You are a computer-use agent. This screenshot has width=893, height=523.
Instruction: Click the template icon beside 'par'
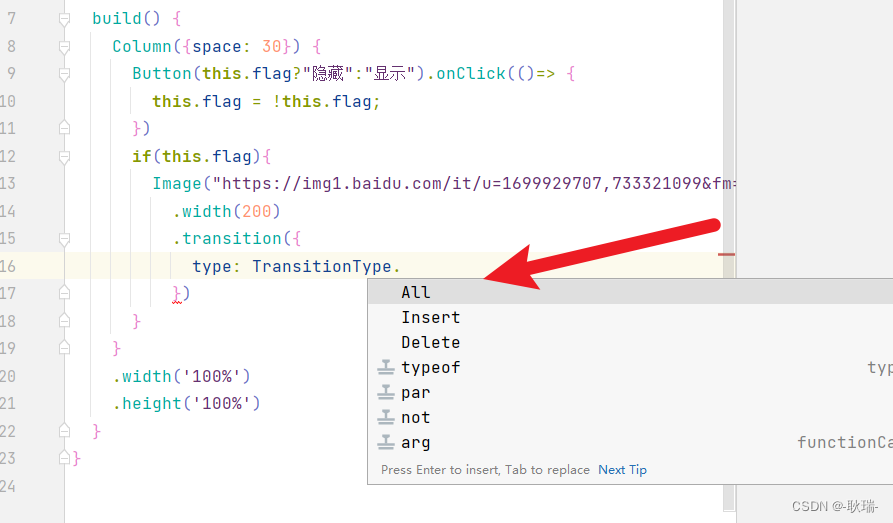point(386,393)
